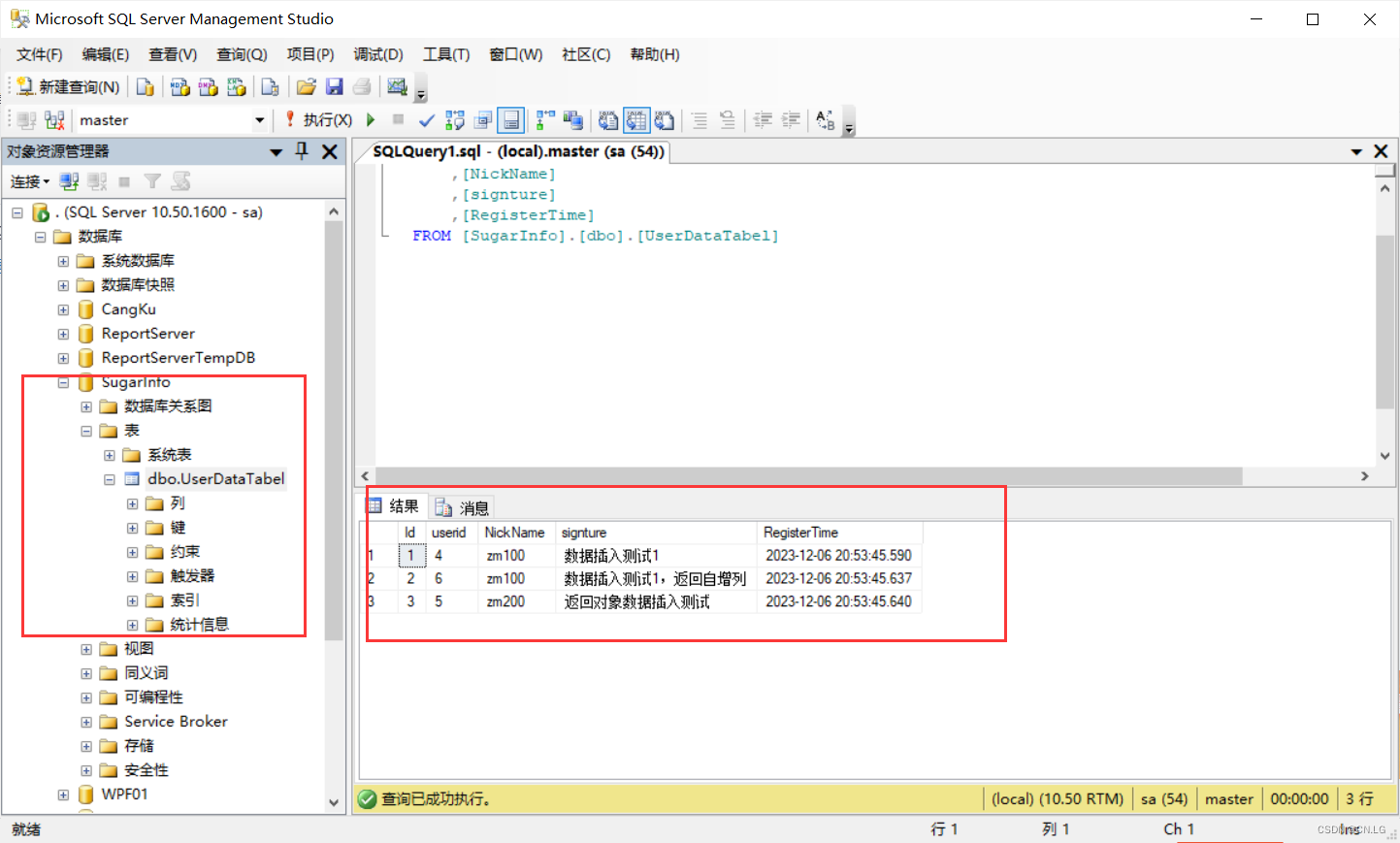Collapse the dbo.UserDataTabel table node

click(x=110, y=479)
